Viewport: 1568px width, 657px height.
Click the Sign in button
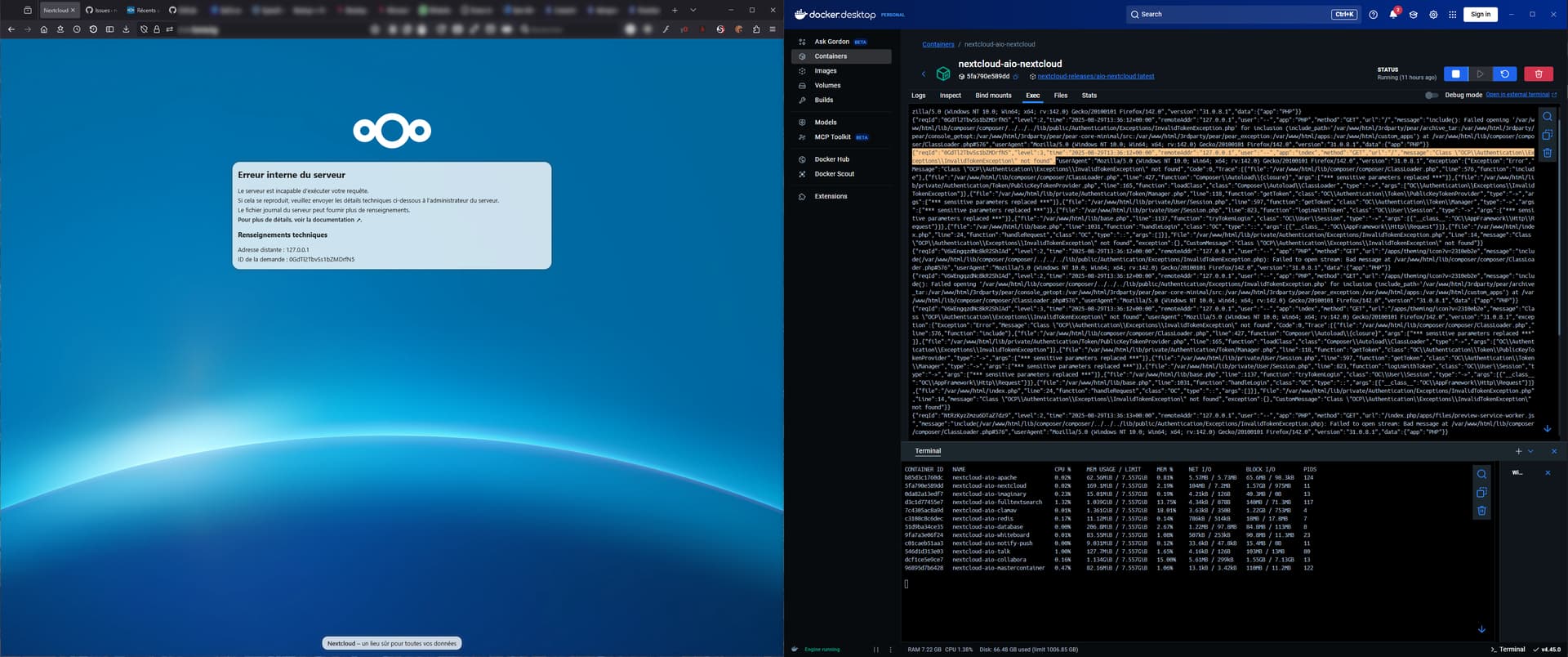click(1481, 14)
